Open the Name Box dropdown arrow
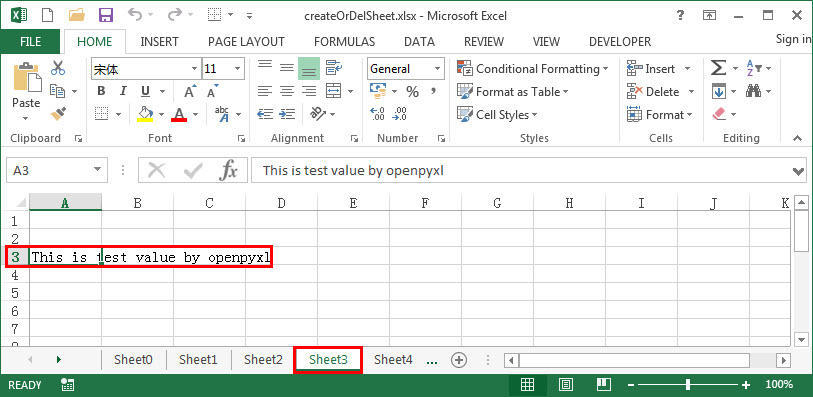Viewport: 813px width, 397px height. (x=97, y=170)
